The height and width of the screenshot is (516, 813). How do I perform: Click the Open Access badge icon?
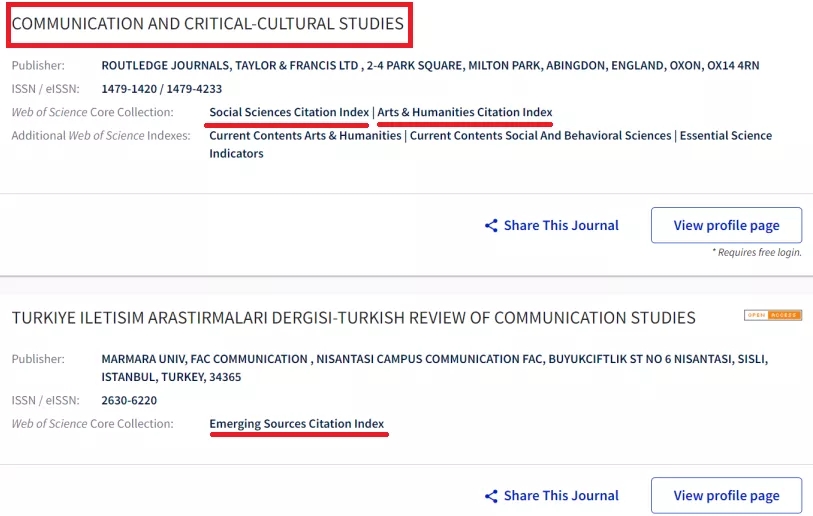tap(773, 315)
